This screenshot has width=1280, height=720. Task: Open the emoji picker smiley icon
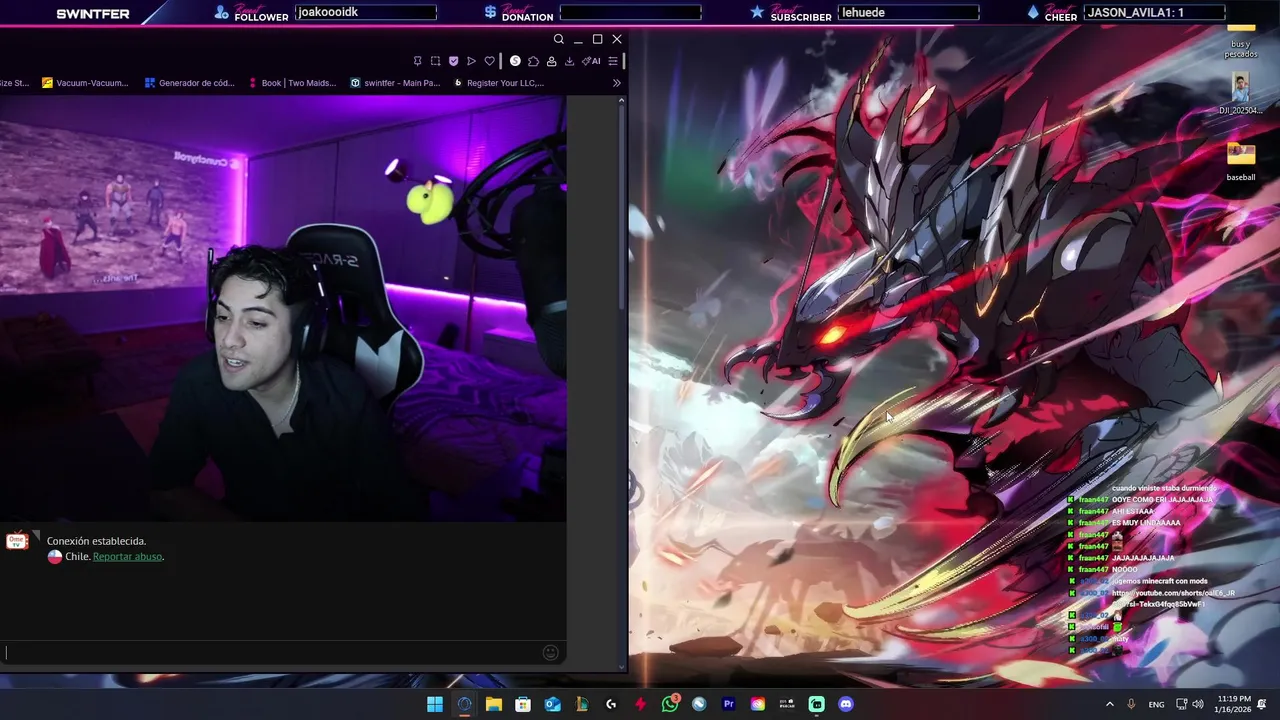click(x=550, y=653)
